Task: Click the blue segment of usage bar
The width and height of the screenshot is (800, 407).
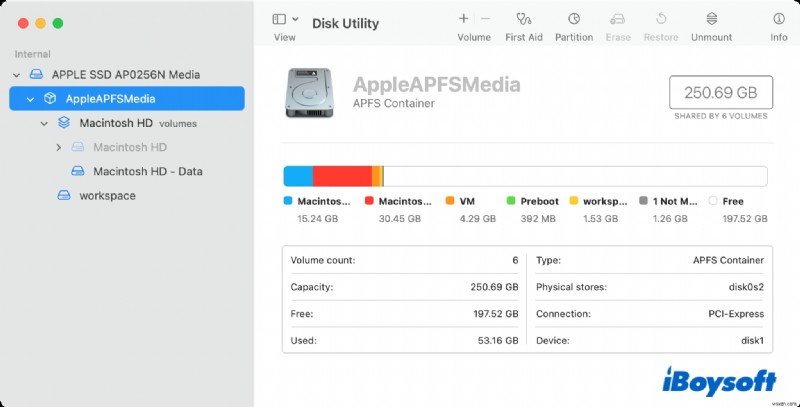Action: click(298, 176)
